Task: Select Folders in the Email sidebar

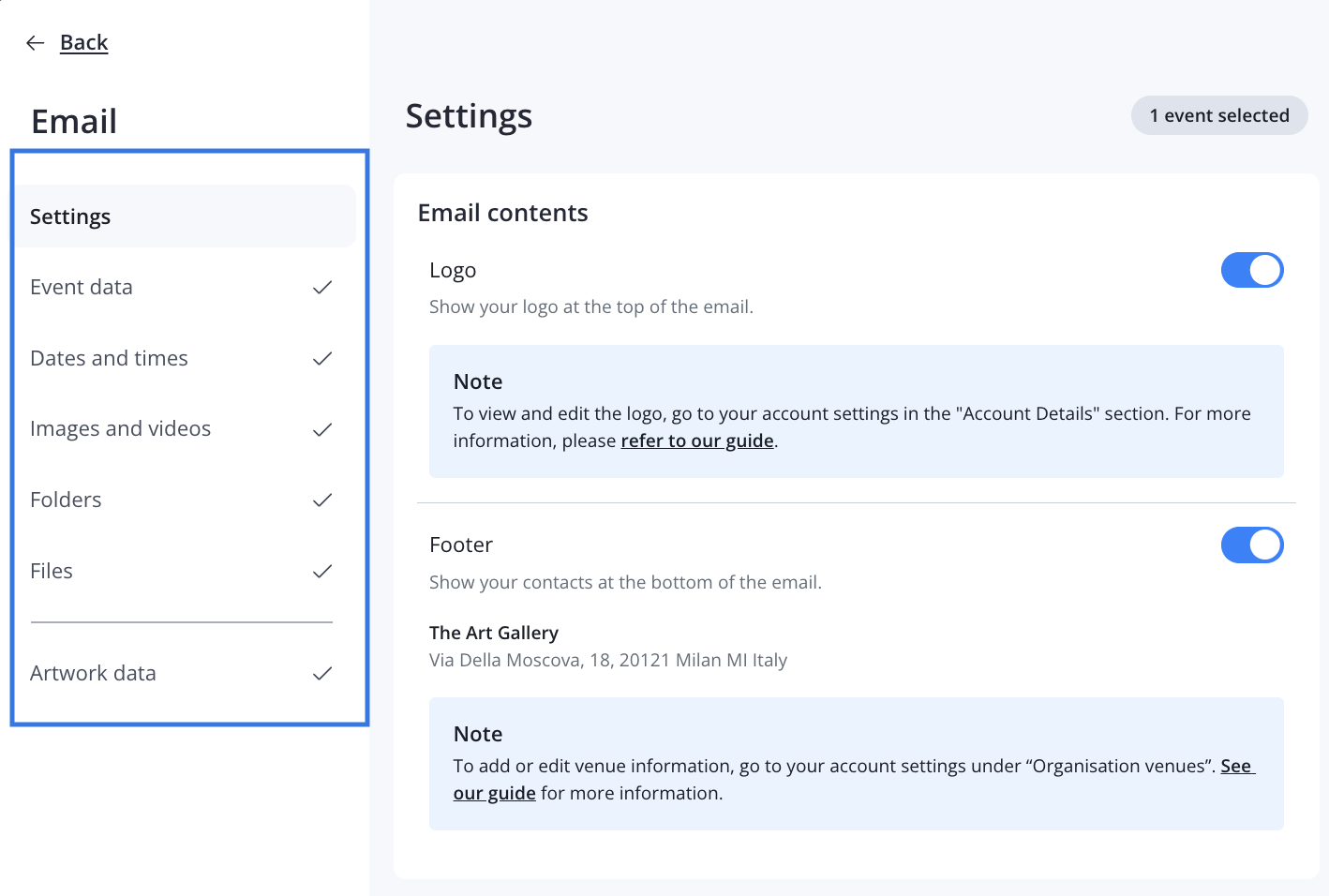Action: 66,500
